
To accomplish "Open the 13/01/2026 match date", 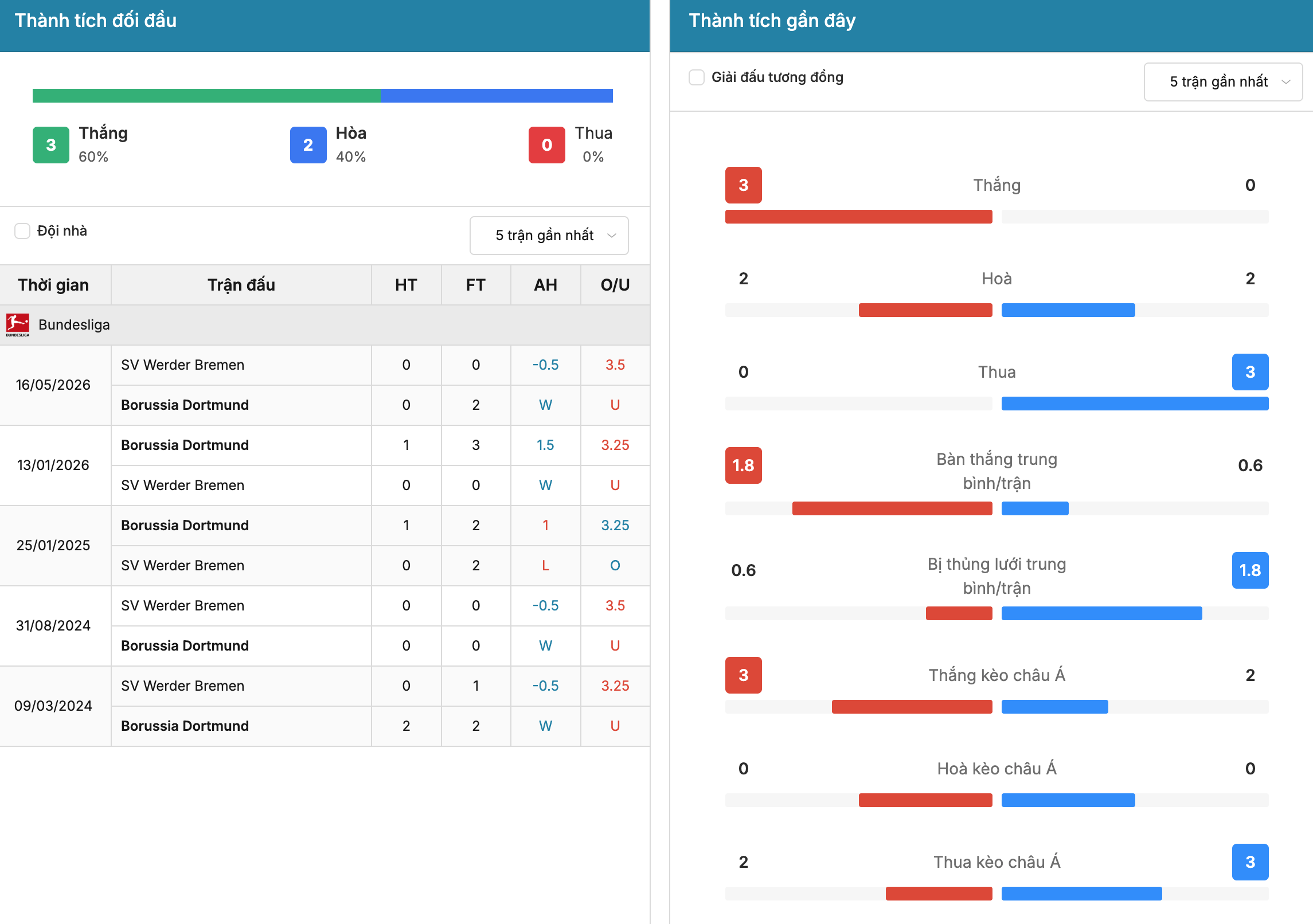I will [53, 465].
